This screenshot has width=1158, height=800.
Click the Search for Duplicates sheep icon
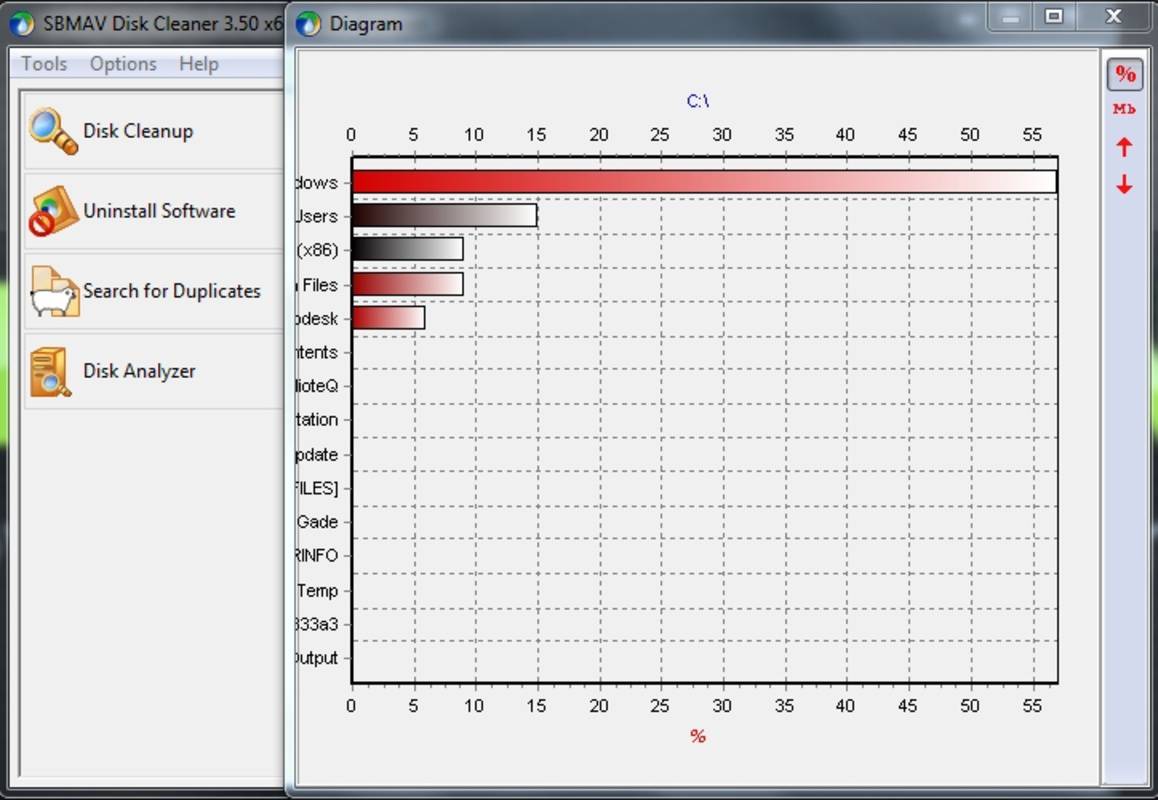pyautogui.click(x=54, y=292)
